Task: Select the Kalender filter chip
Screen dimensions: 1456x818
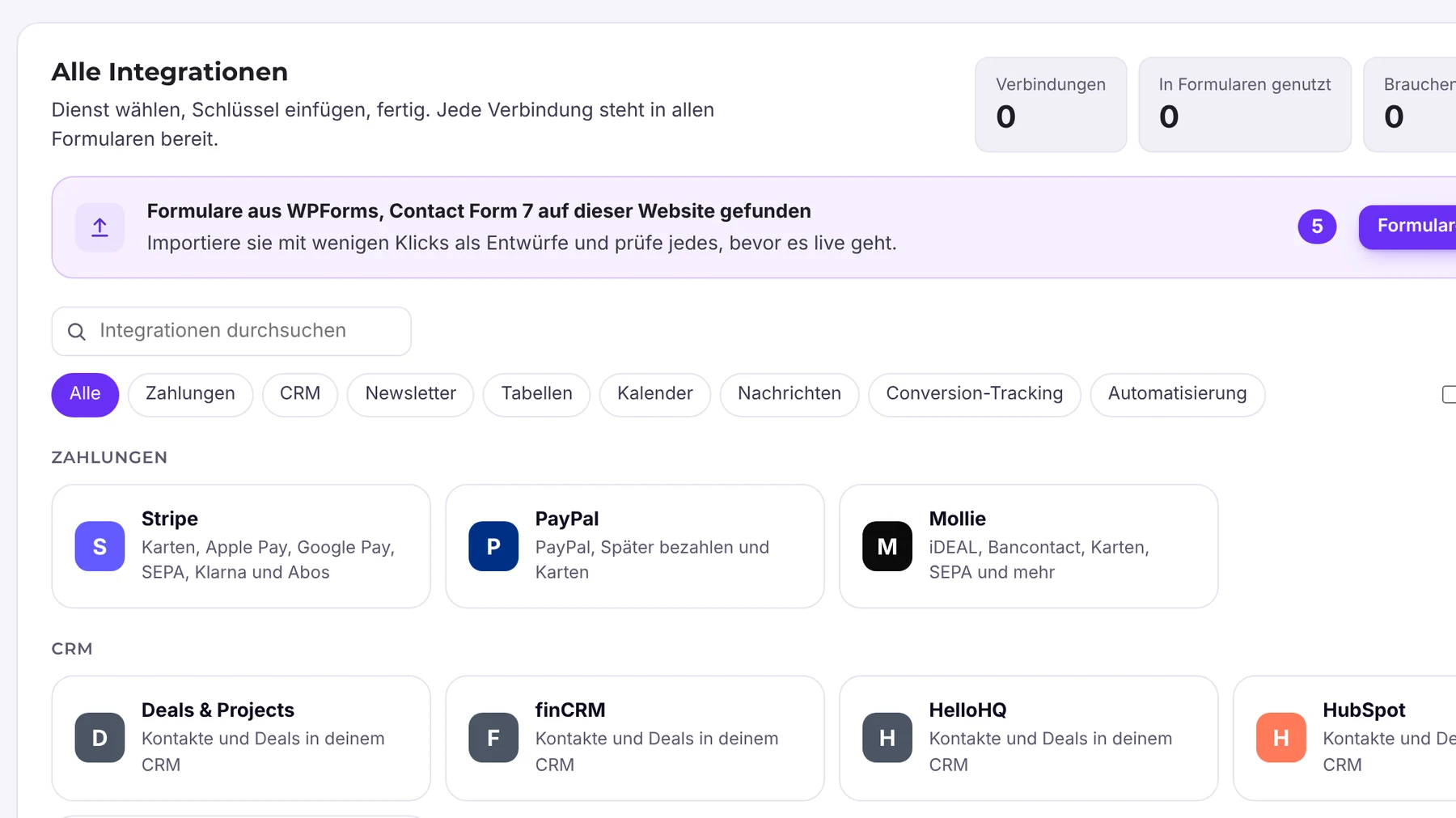Action: [x=655, y=395]
